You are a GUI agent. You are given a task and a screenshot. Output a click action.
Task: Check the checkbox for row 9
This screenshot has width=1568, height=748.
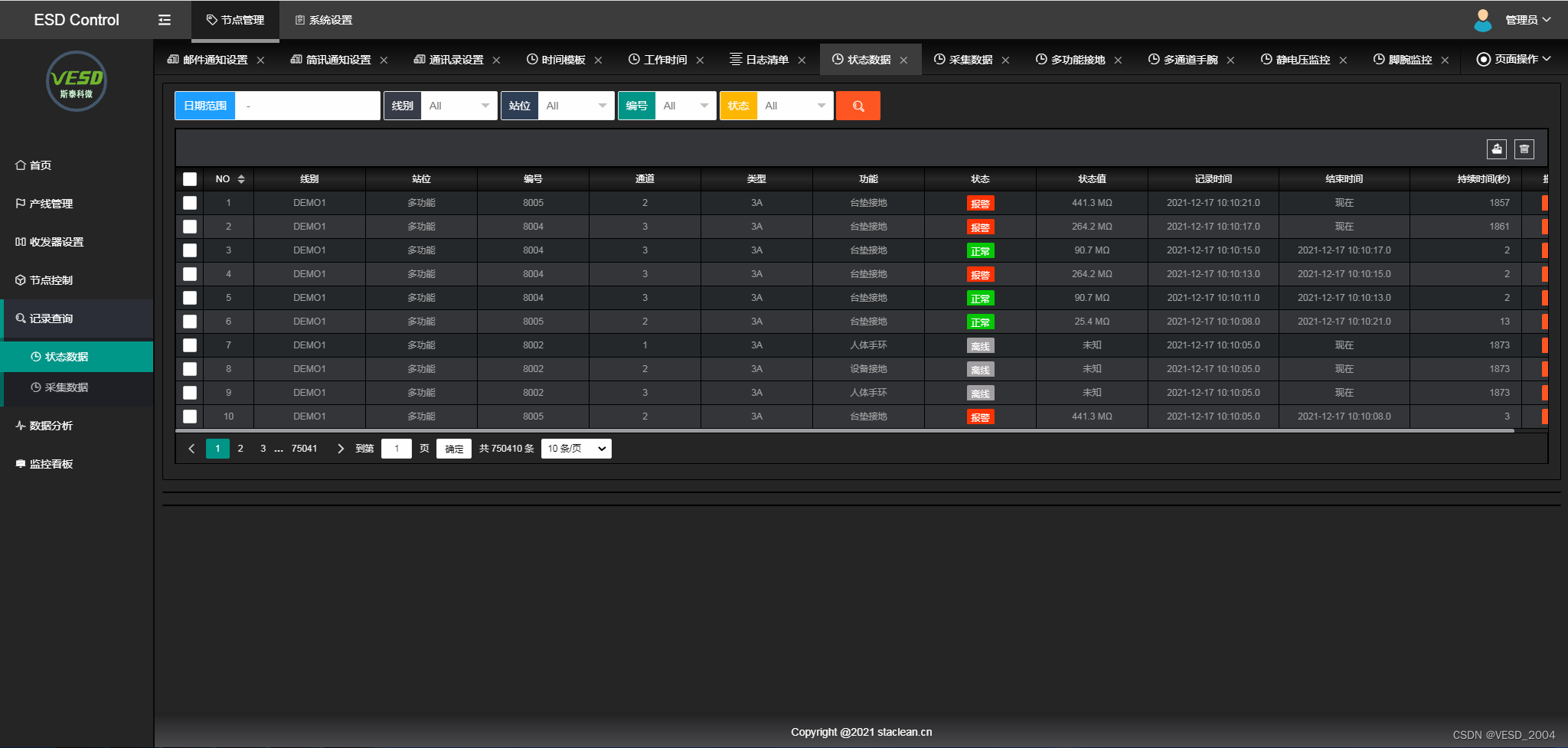pos(190,393)
